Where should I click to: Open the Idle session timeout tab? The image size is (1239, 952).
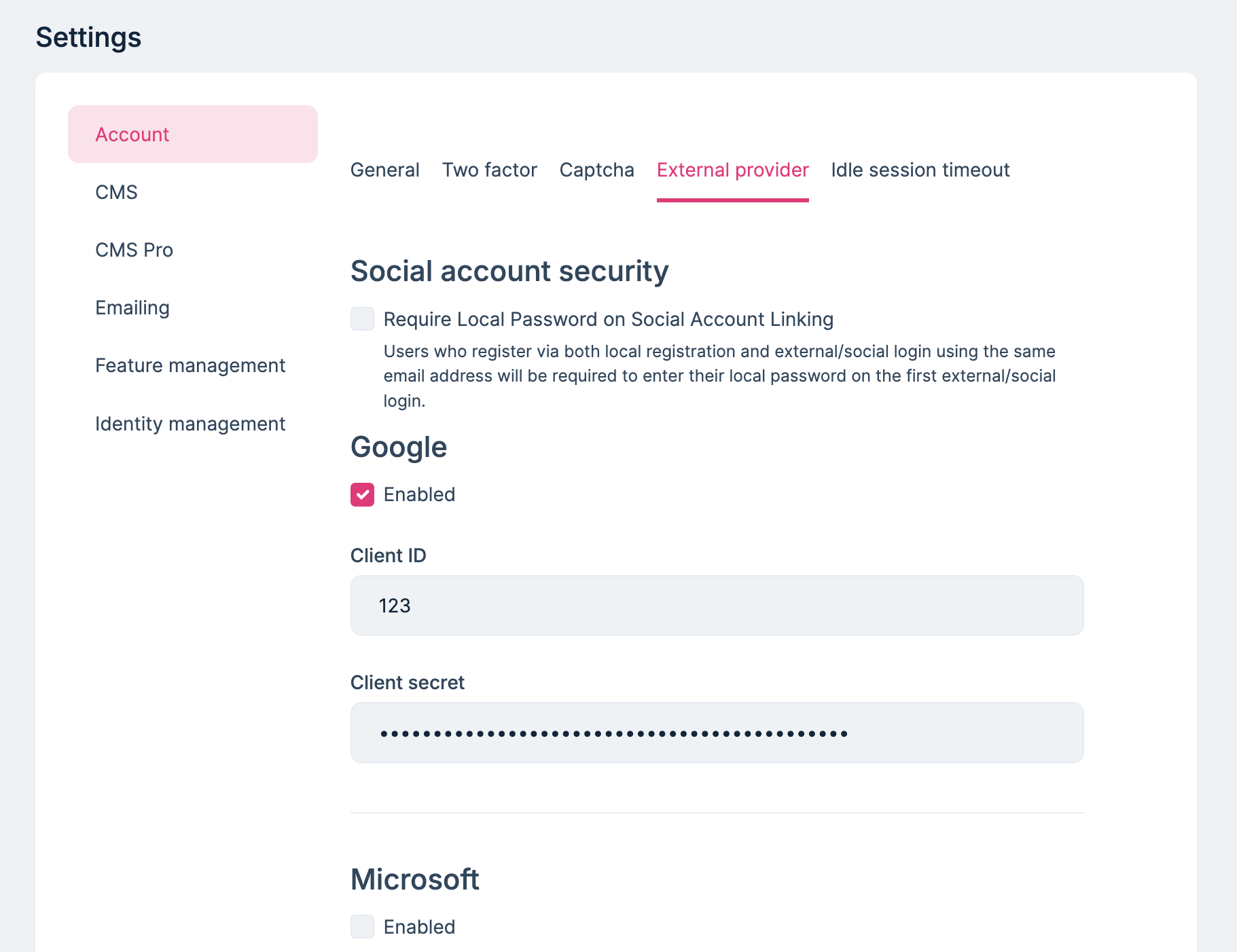tap(920, 170)
